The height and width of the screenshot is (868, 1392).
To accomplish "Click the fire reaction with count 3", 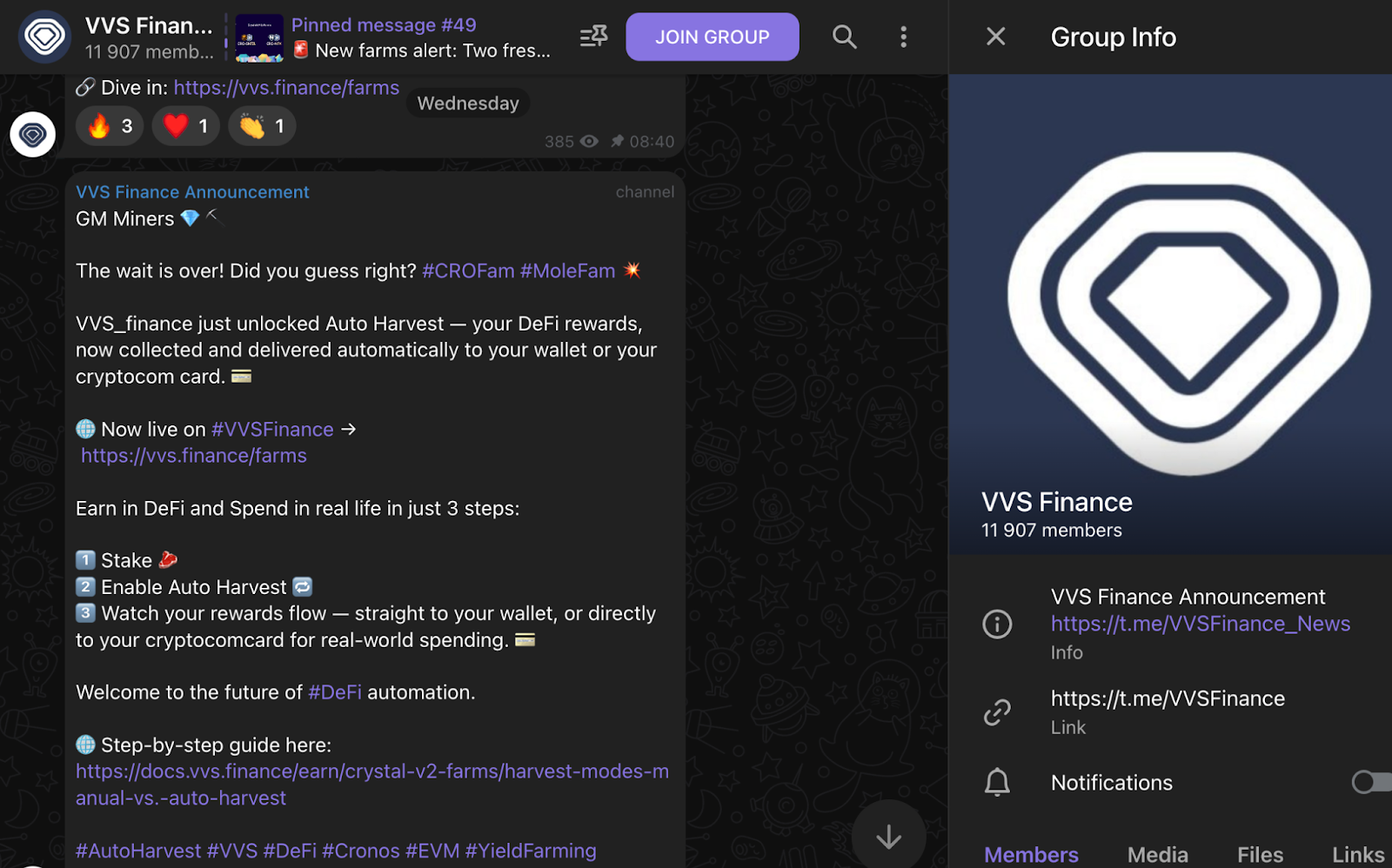I will (x=110, y=126).
